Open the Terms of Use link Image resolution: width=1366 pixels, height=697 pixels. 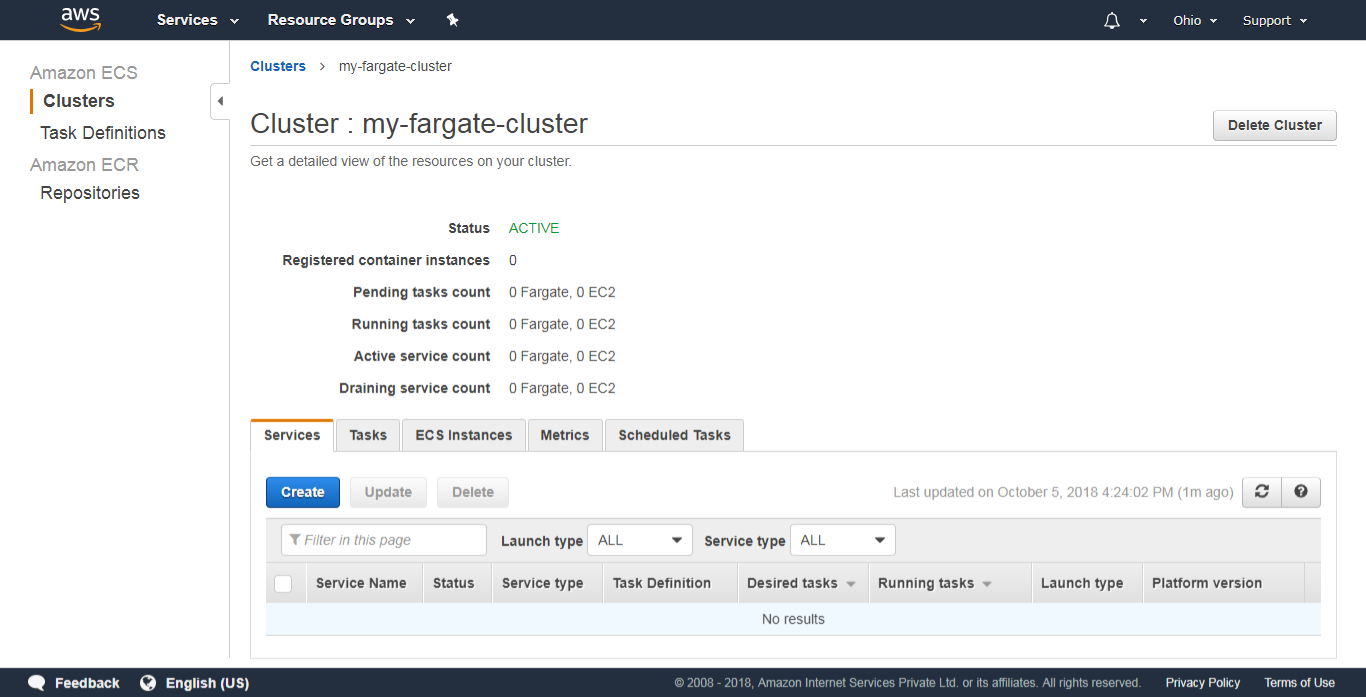point(1299,683)
